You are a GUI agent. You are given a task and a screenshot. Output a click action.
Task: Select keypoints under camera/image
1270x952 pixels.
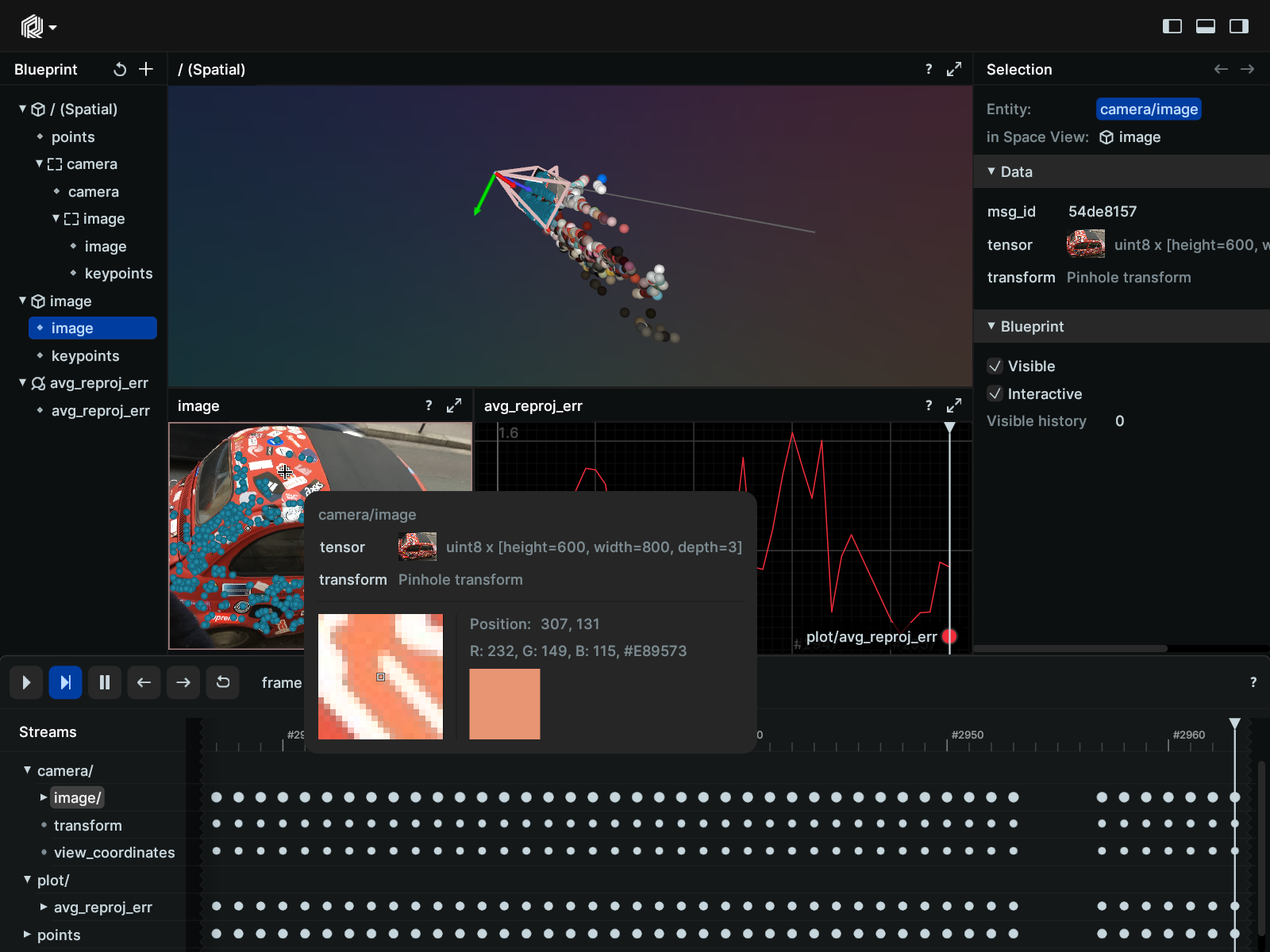118,273
